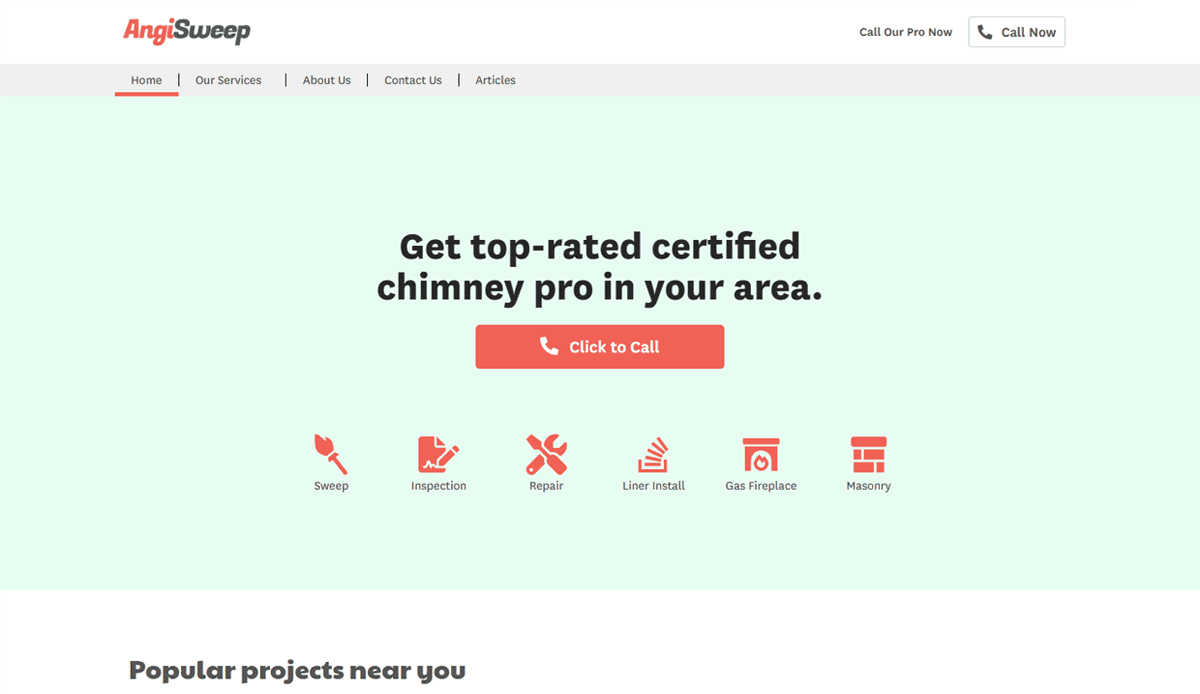Click the phone icon in Click to Call
Image resolution: width=1200 pixels, height=694 pixels.
pos(549,346)
